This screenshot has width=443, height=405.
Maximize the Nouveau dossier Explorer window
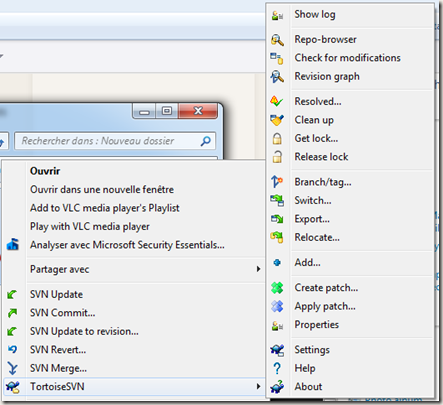pyautogui.click(x=167, y=111)
